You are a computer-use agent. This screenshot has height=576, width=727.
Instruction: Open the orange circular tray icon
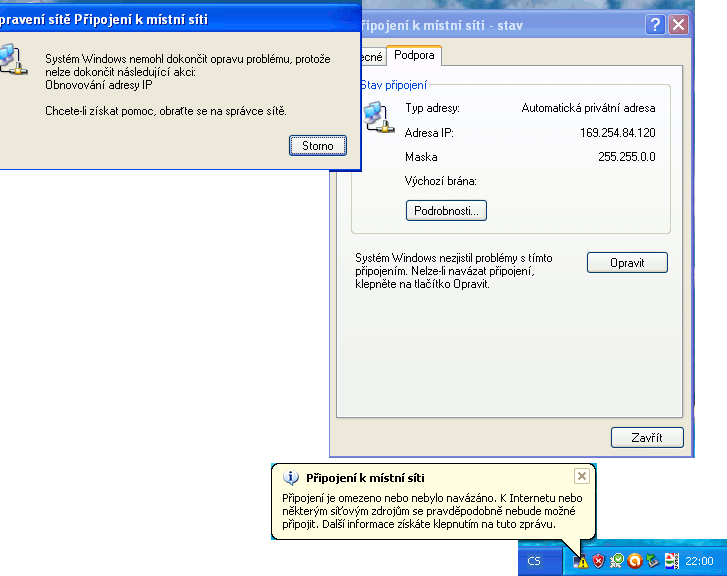point(634,561)
